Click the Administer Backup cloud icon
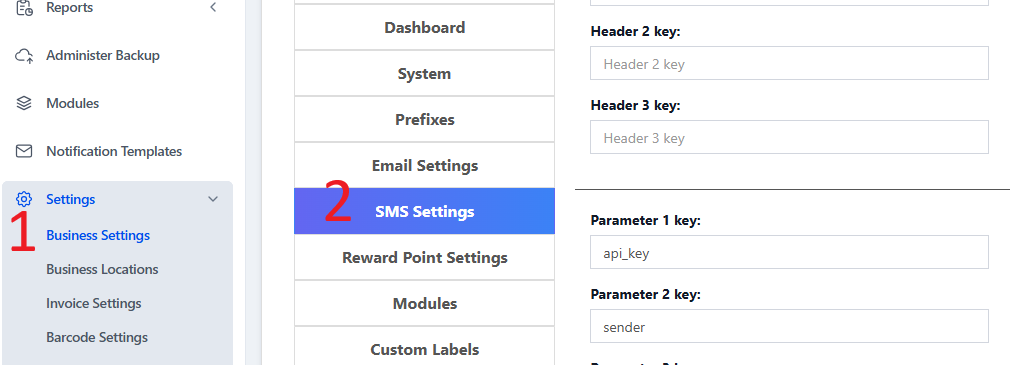The height and width of the screenshot is (365, 1010). (x=24, y=56)
